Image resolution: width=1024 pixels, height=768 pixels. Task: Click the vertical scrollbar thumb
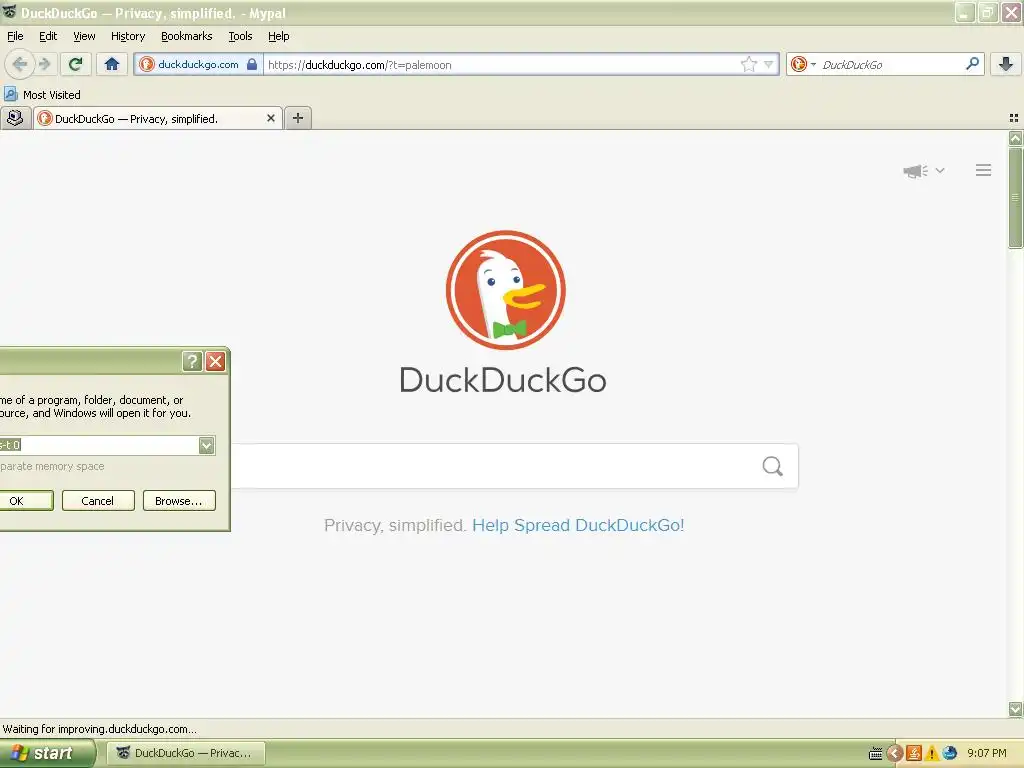point(1015,198)
